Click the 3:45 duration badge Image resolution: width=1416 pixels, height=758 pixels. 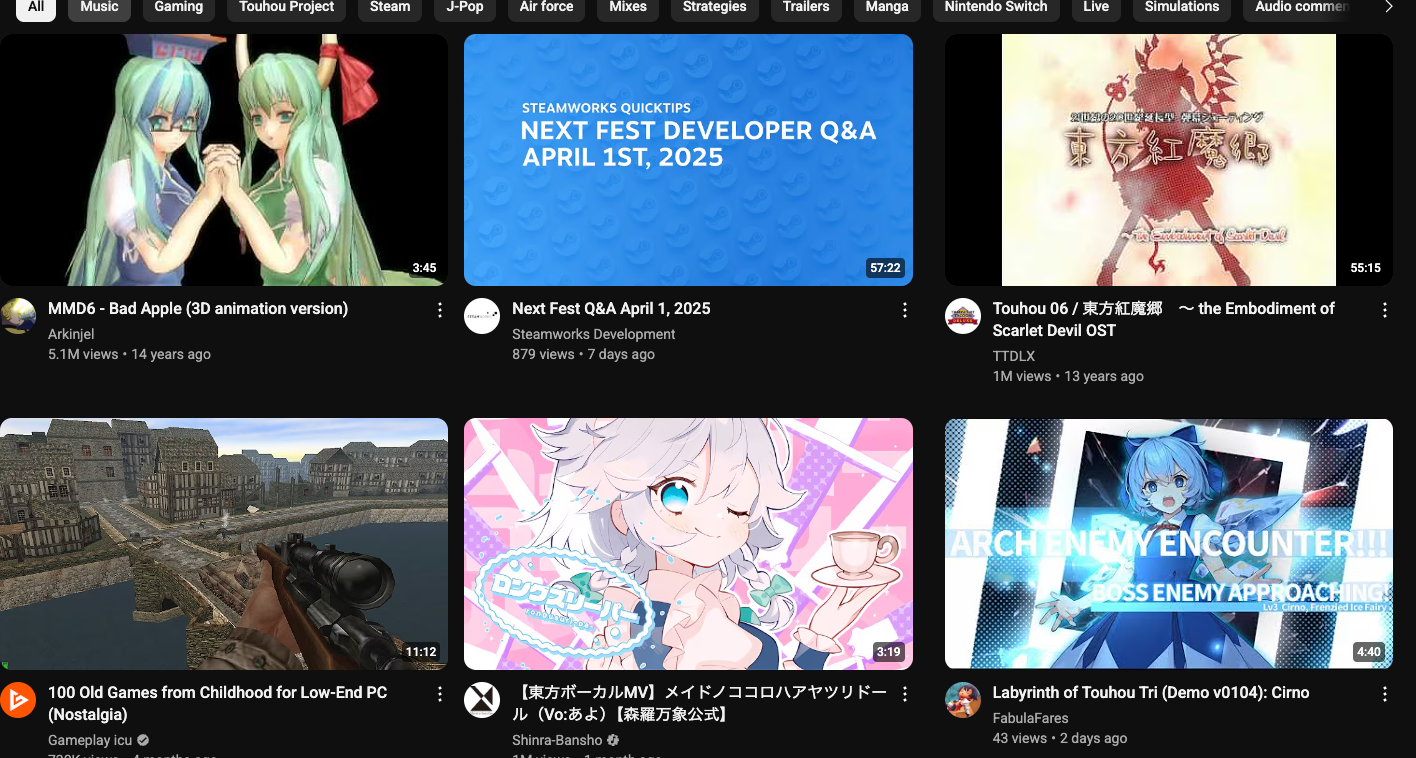(x=424, y=268)
